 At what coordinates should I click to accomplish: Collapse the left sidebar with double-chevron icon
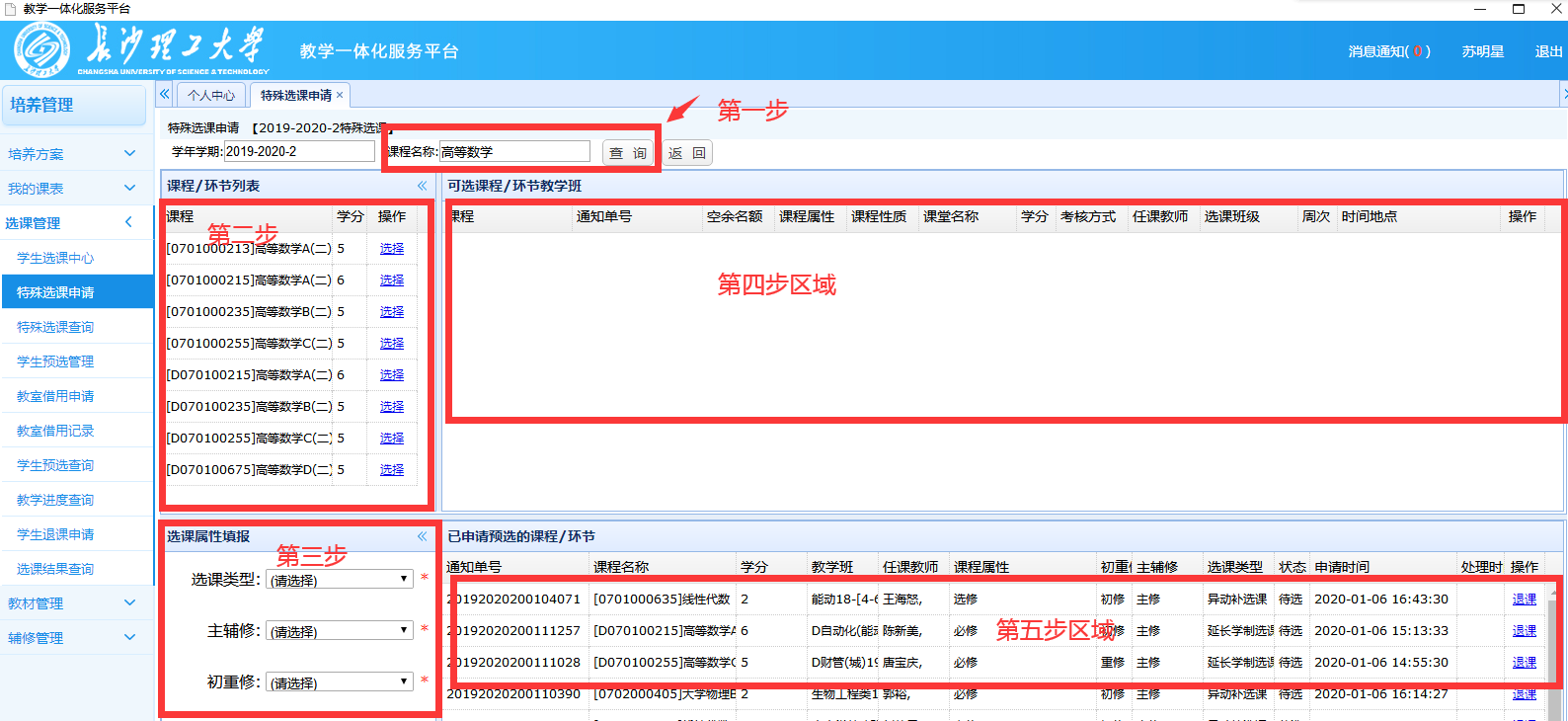165,94
